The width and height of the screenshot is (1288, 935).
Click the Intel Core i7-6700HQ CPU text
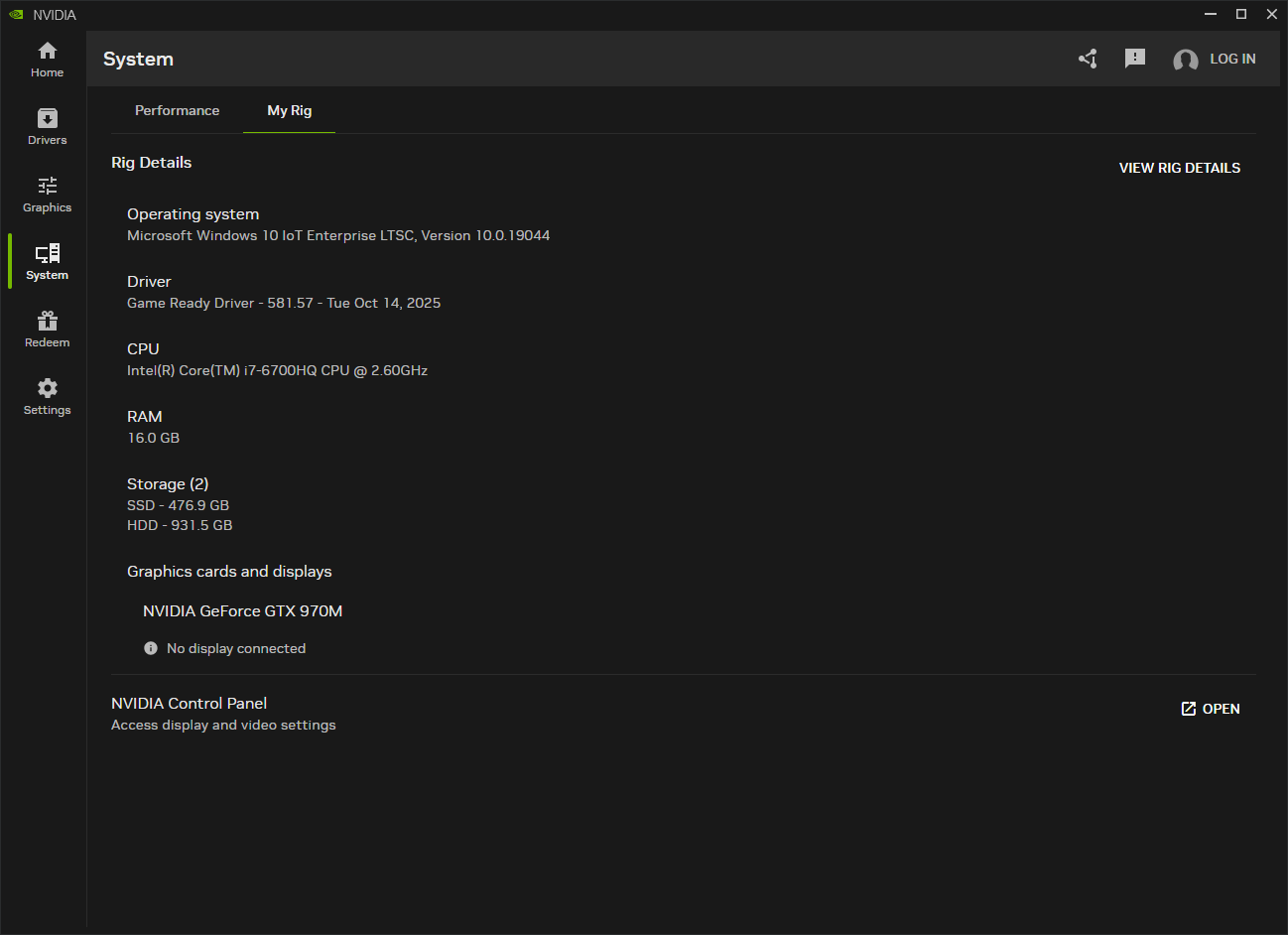click(278, 370)
